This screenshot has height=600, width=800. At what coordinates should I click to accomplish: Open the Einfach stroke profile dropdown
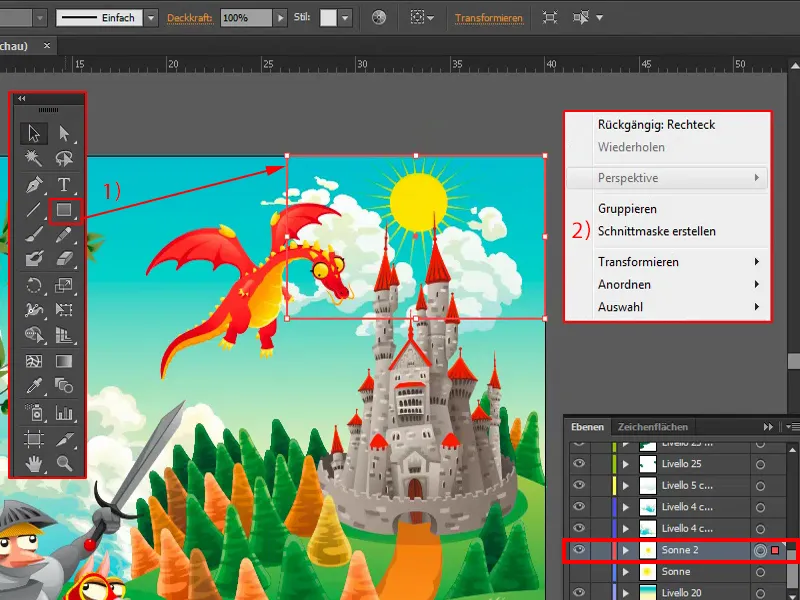click(x=151, y=18)
